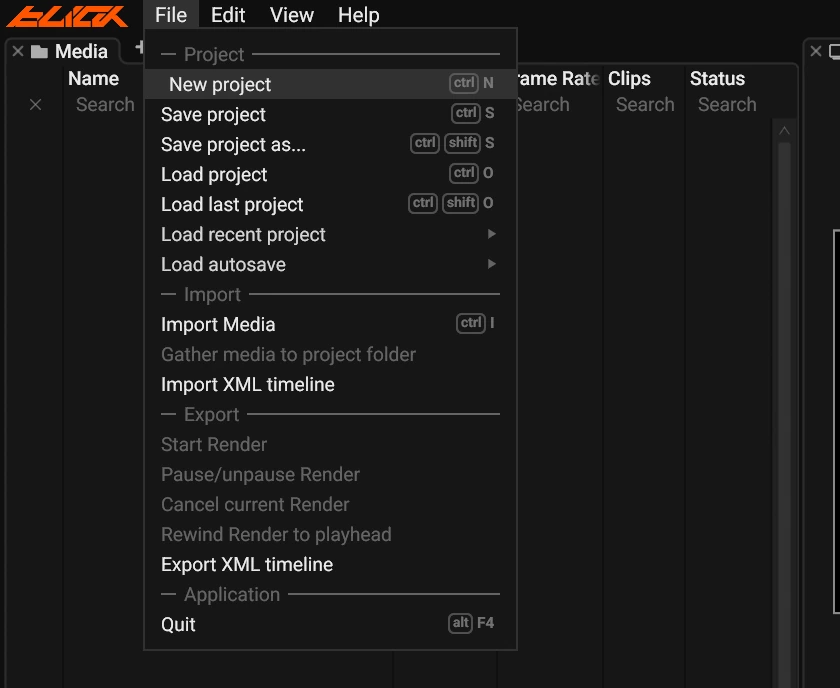This screenshot has width=840, height=688.
Task: Click Start Render menu entry
Action: click(331, 444)
